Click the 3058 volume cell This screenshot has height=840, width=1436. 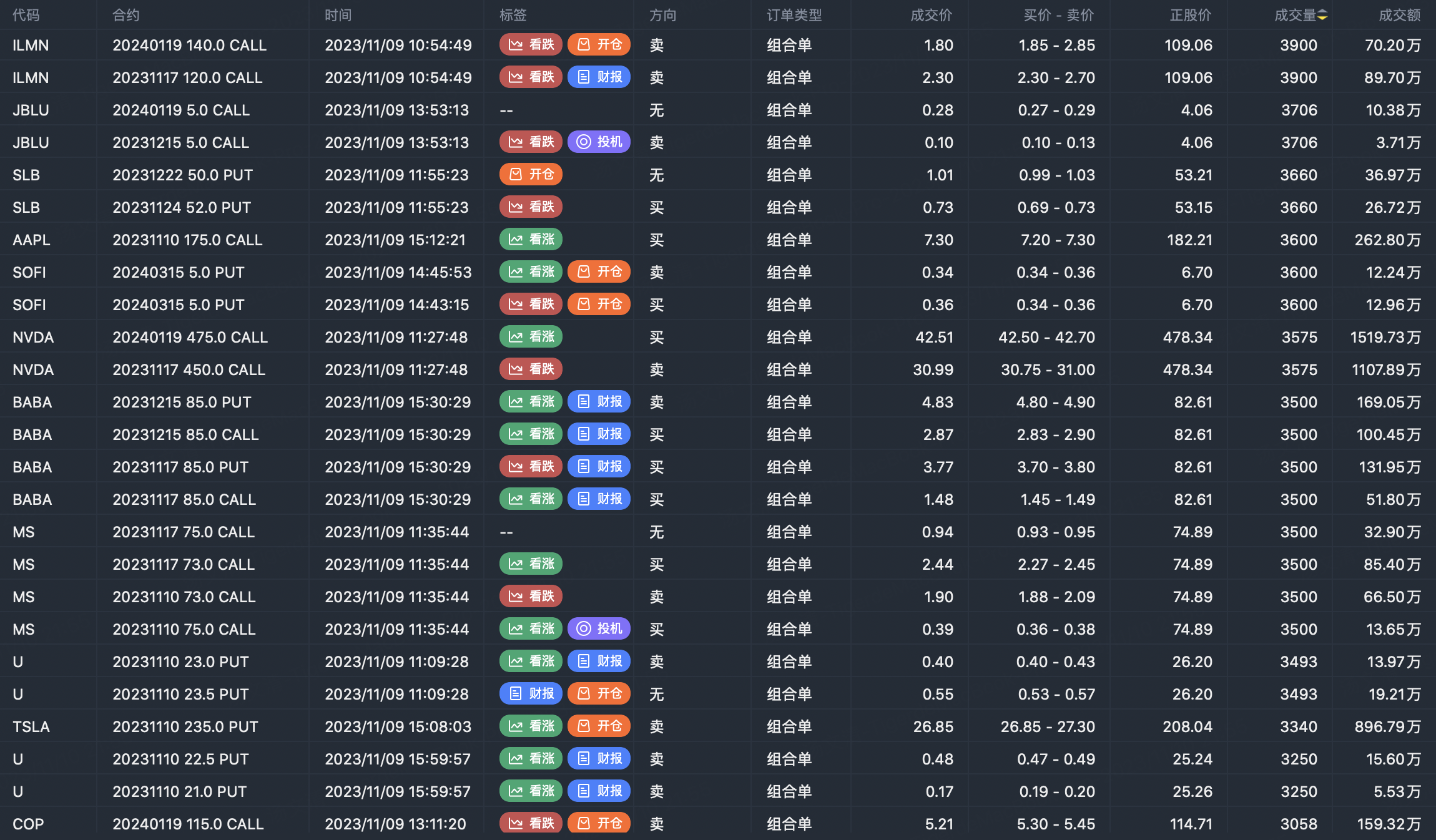(1299, 824)
